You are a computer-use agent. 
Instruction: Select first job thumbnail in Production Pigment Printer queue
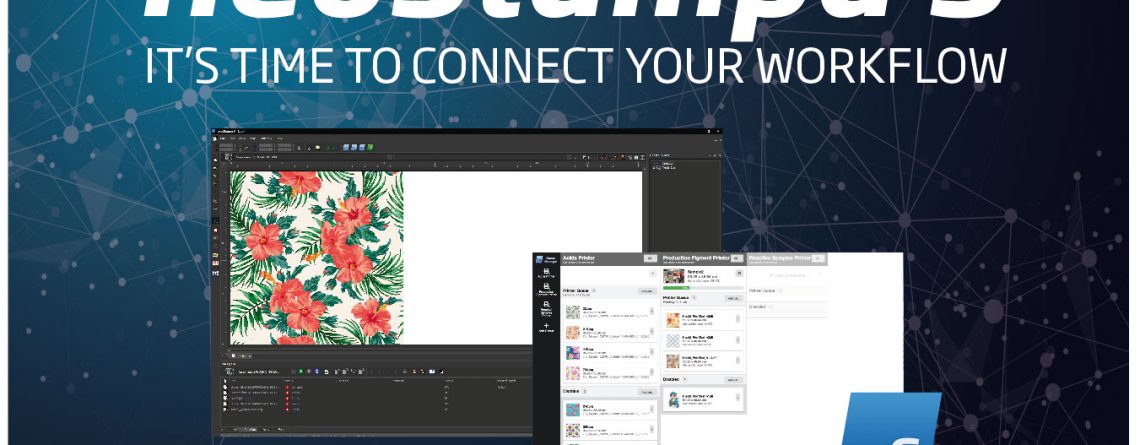(673, 320)
